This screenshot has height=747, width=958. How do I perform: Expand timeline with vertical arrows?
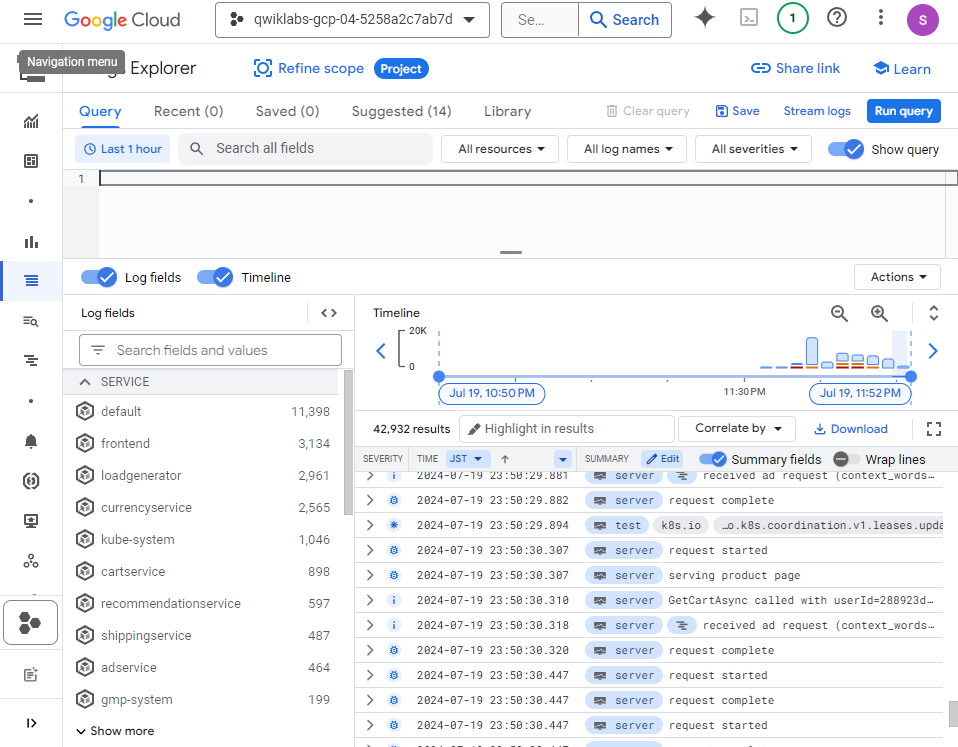(934, 313)
